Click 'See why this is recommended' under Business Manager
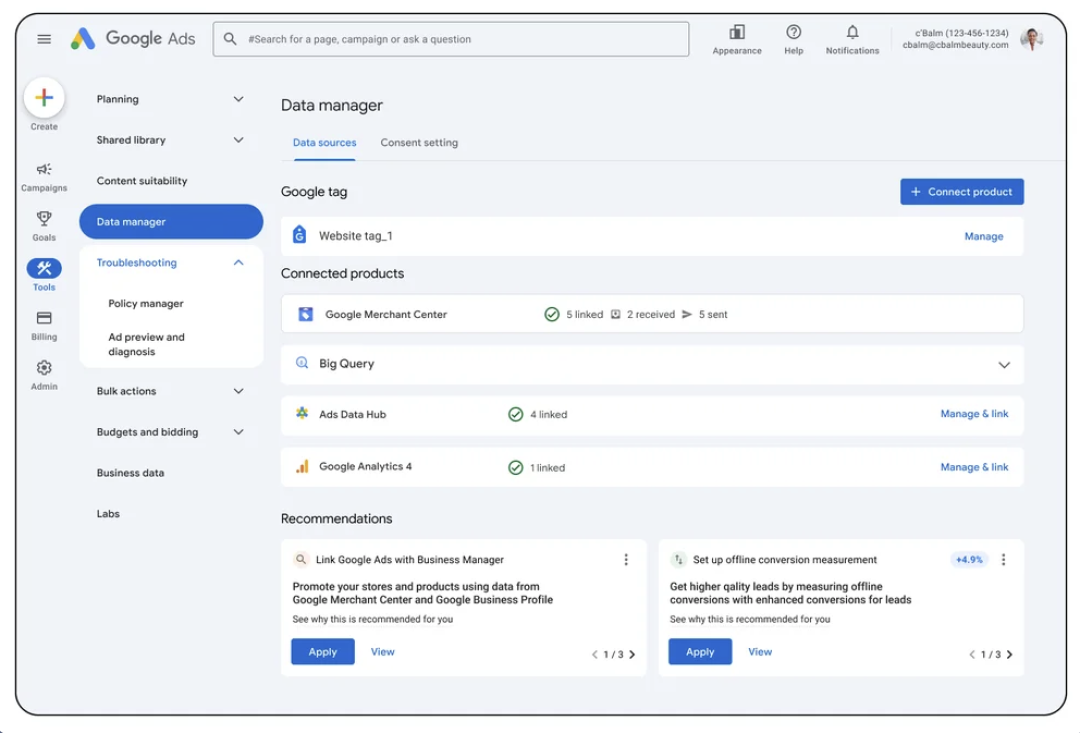This screenshot has width=1080, height=733. 373,619
